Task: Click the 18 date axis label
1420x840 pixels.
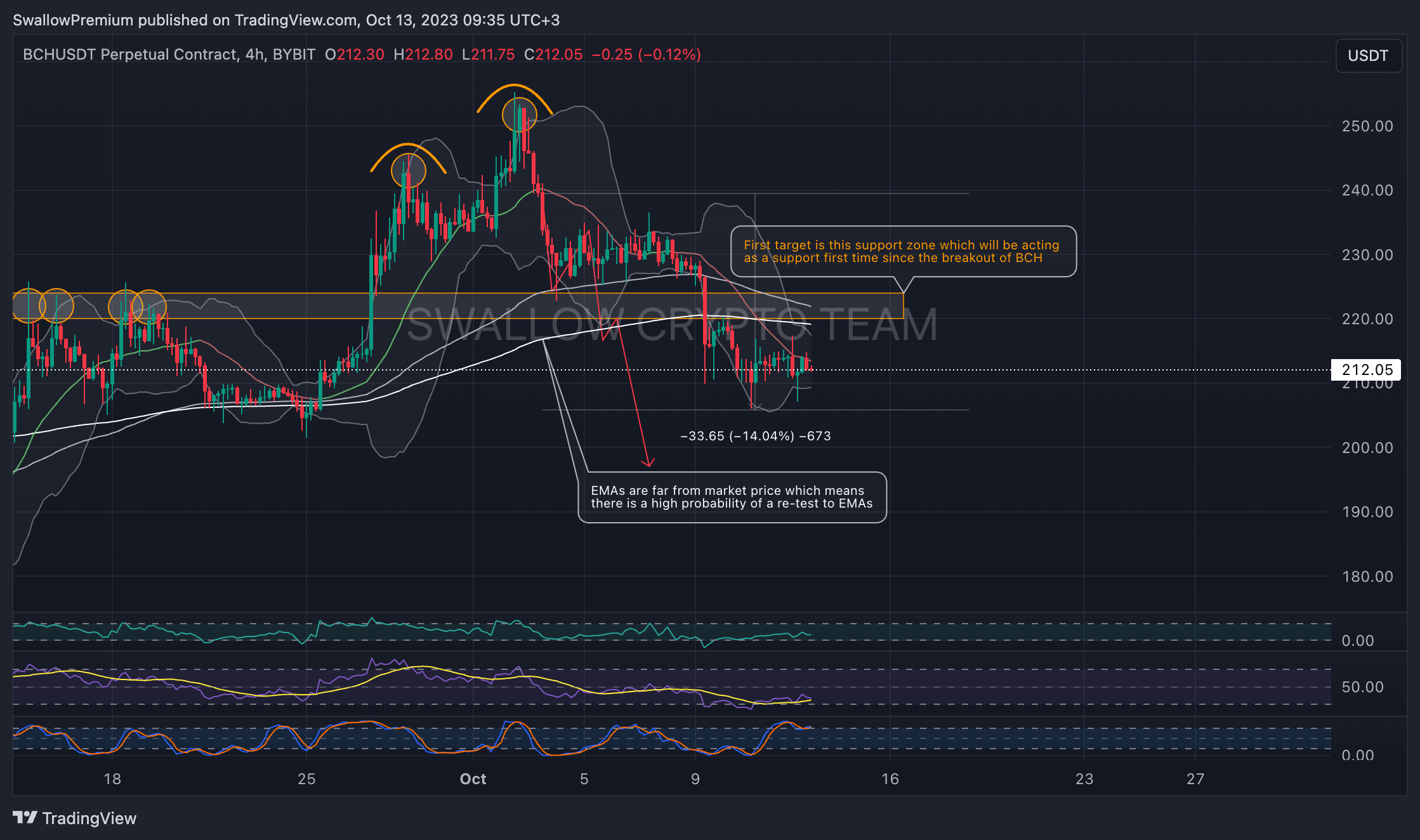Action: pyautogui.click(x=112, y=778)
